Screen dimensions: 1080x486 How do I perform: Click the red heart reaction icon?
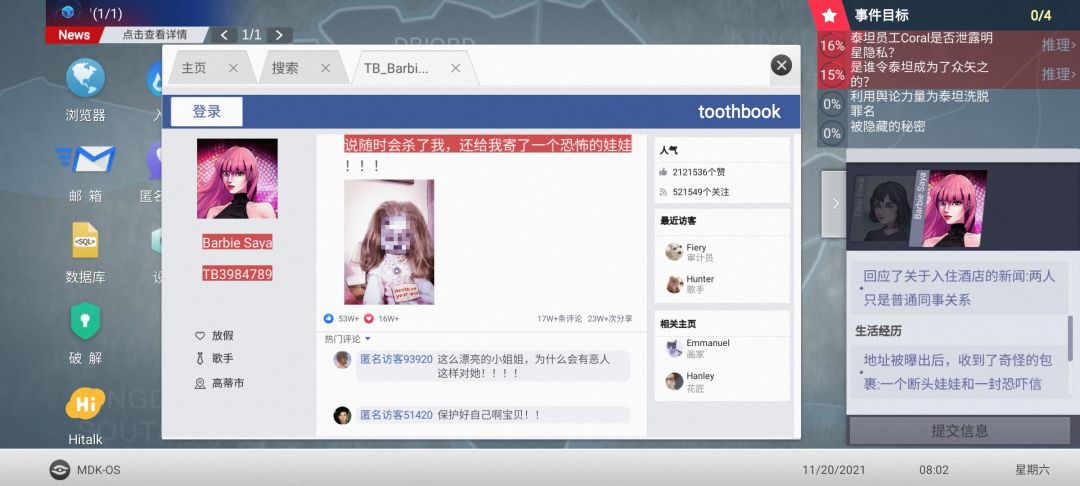pyautogui.click(x=368, y=319)
